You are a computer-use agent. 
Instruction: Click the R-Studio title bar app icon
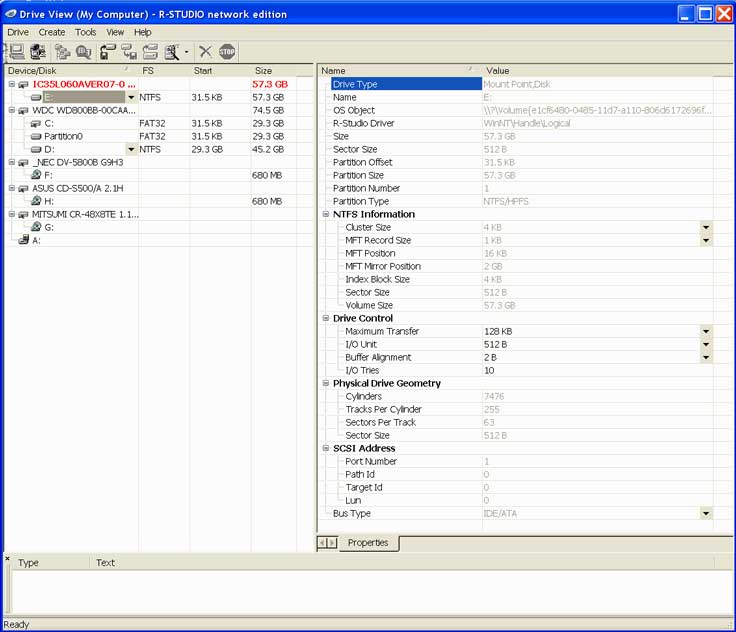(x=11, y=14)
